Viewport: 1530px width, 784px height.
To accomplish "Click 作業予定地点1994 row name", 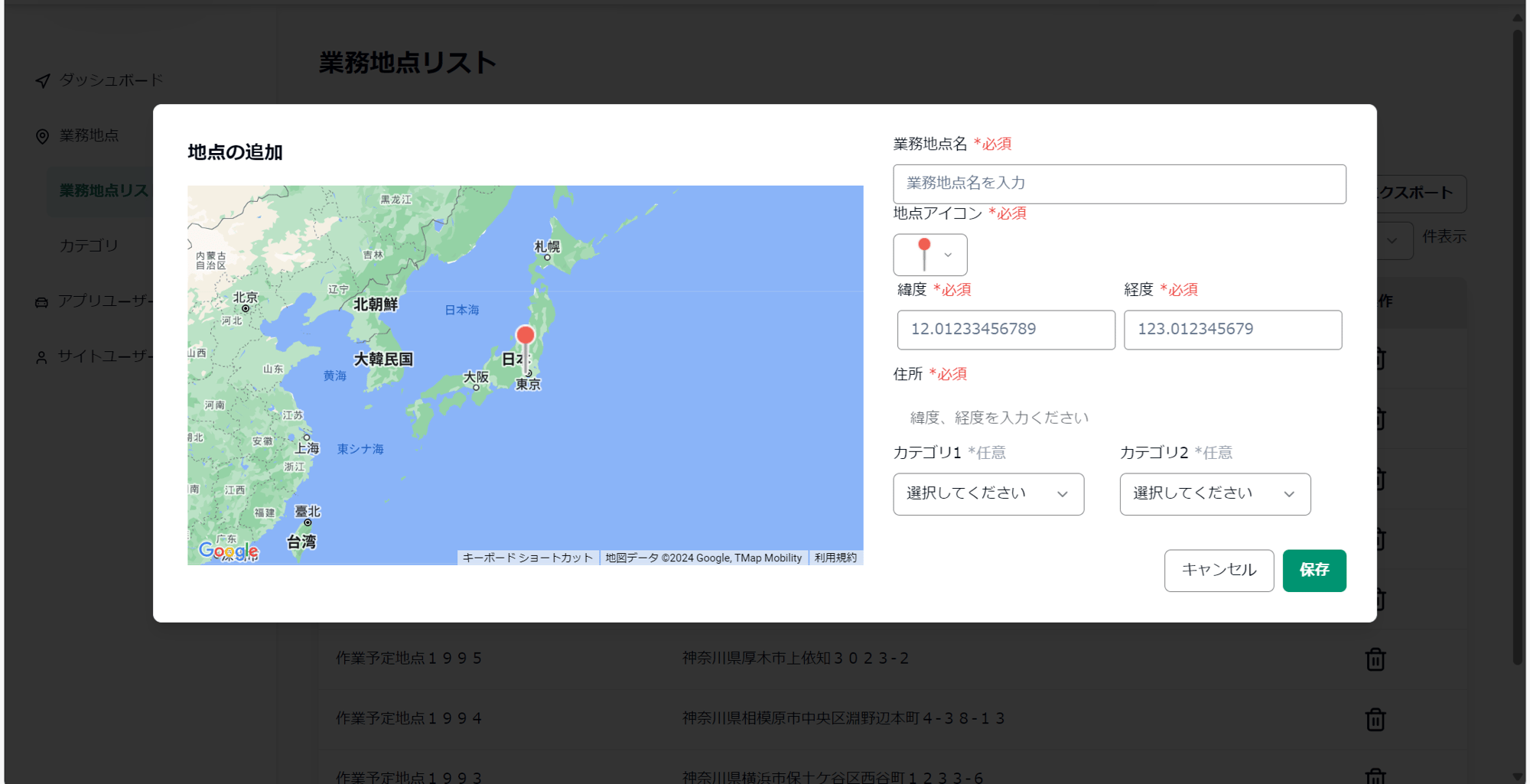I will click(409, 718).
